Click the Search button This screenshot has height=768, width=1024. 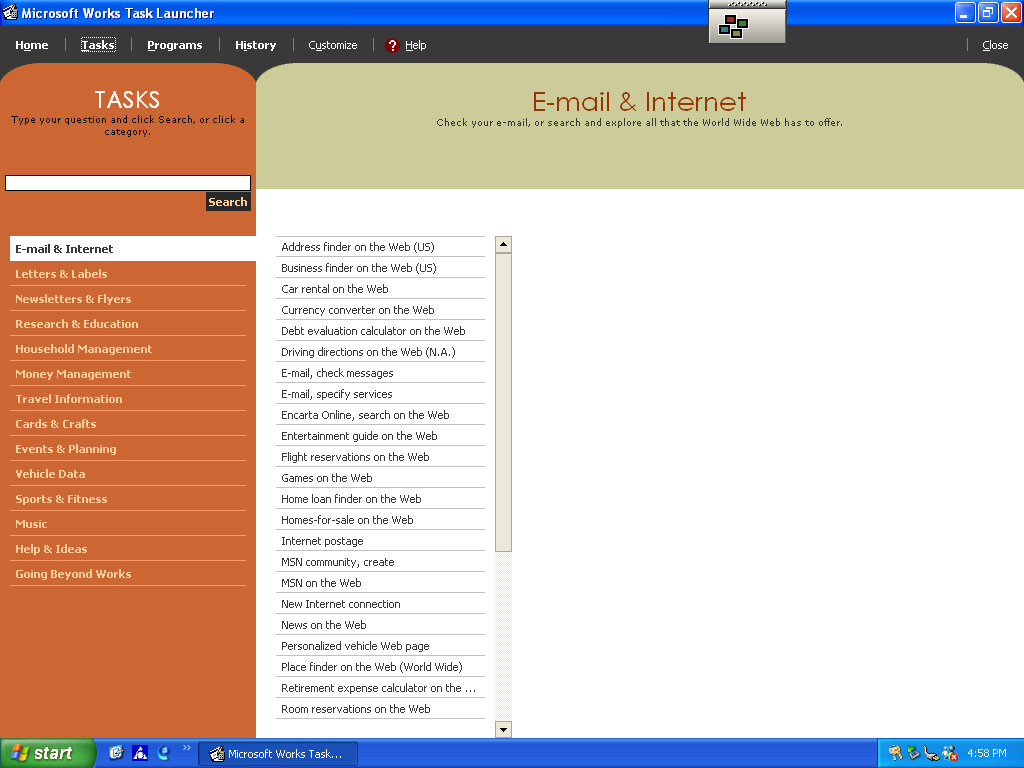pyautogui.click(x=227, y=202)
